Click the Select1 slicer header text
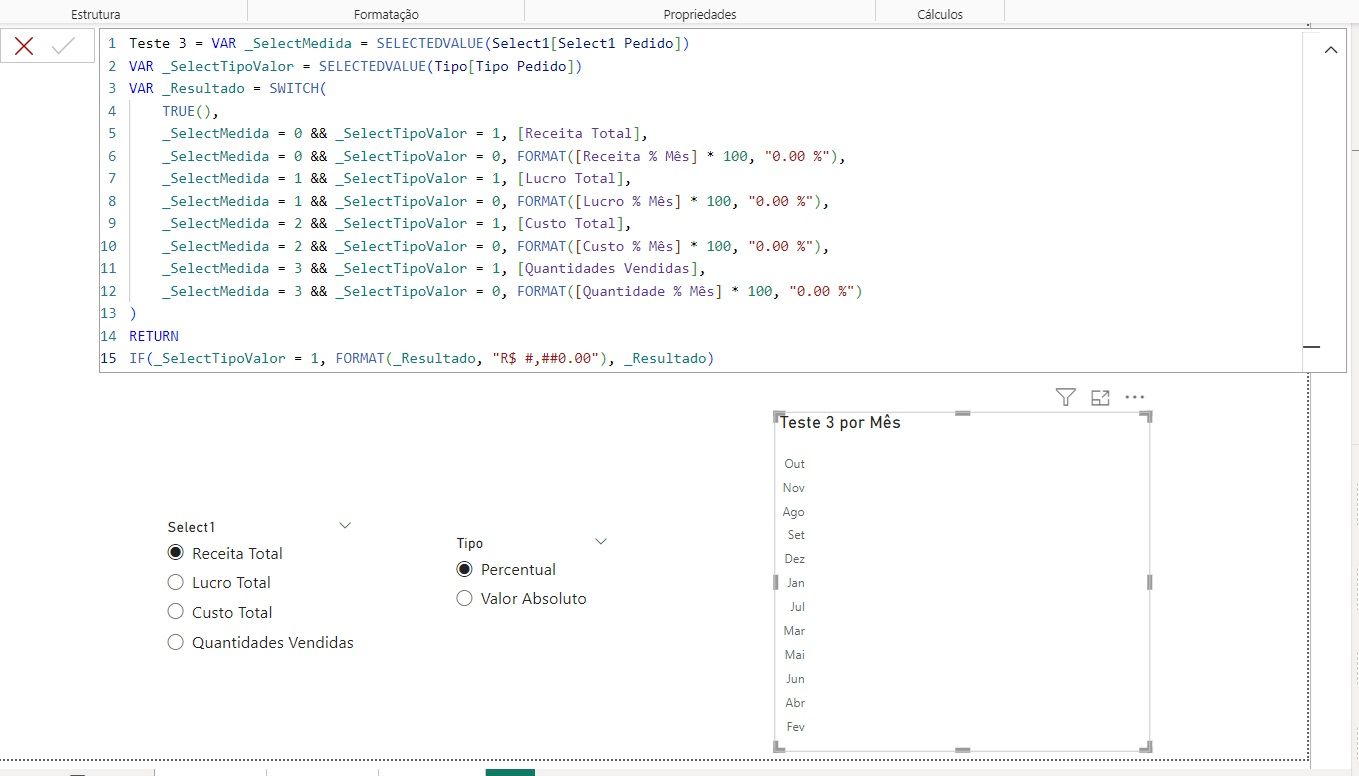The image size is (1359, 776). tap(191, 527)
